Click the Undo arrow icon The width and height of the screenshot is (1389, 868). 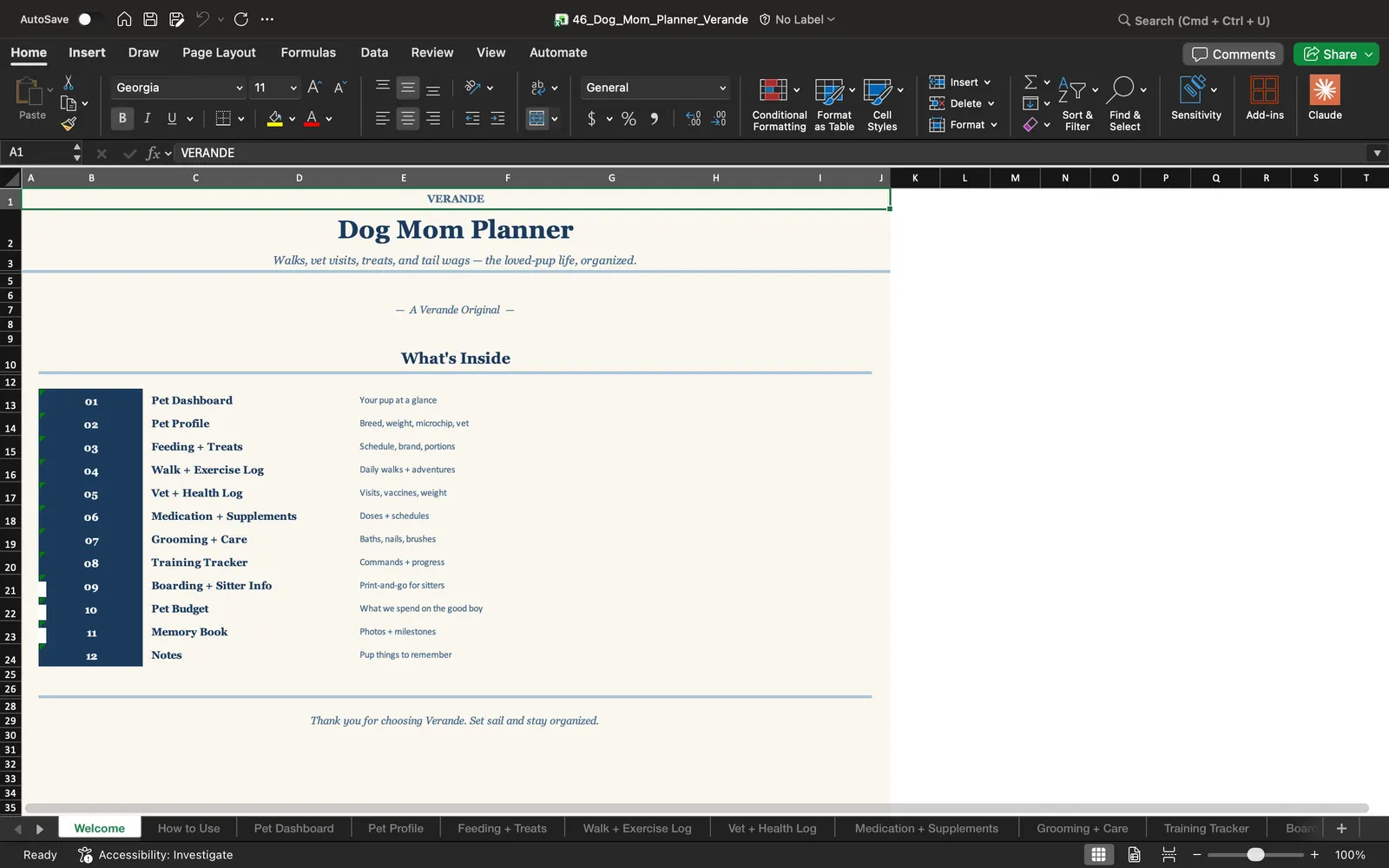[202, 19]
